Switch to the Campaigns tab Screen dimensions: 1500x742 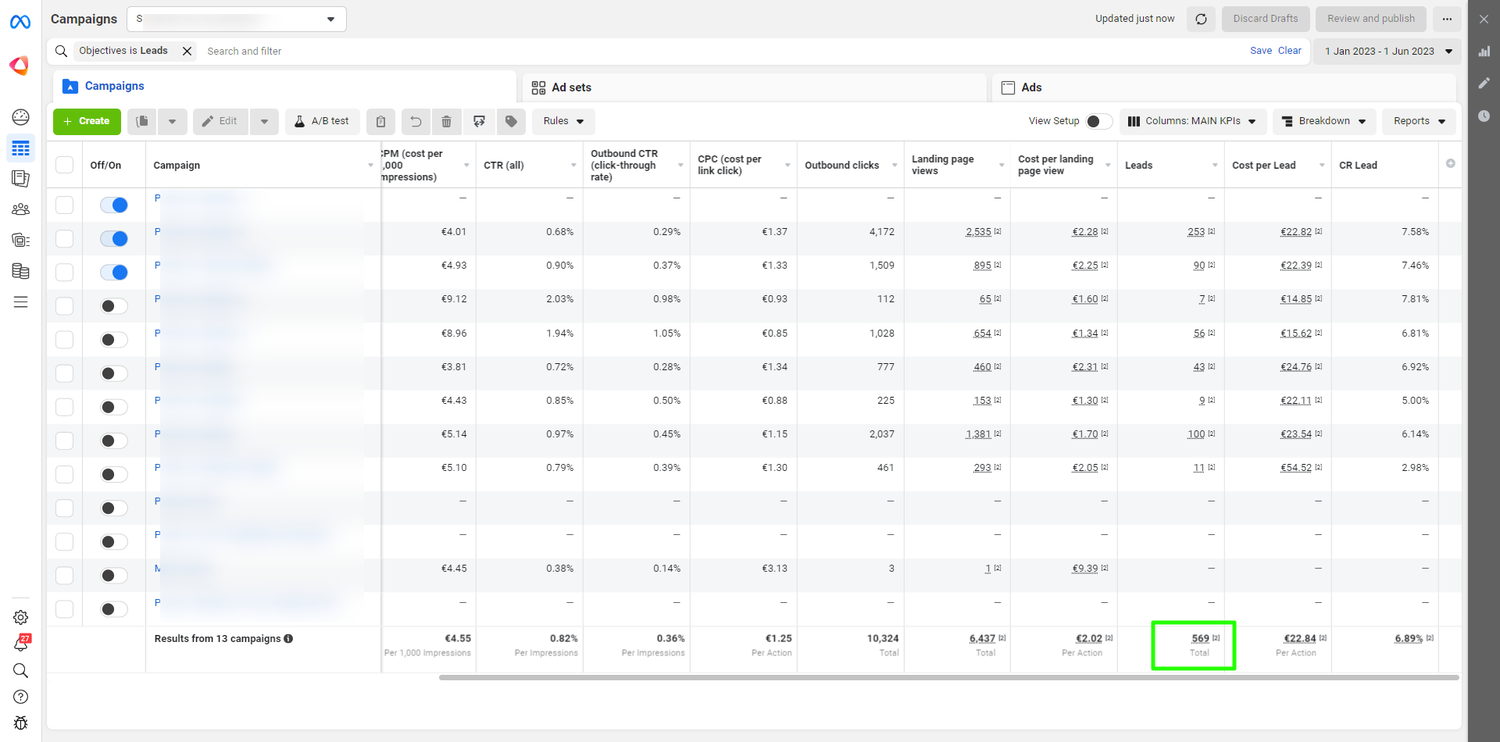pyautogui.click(x=284, y=86)
